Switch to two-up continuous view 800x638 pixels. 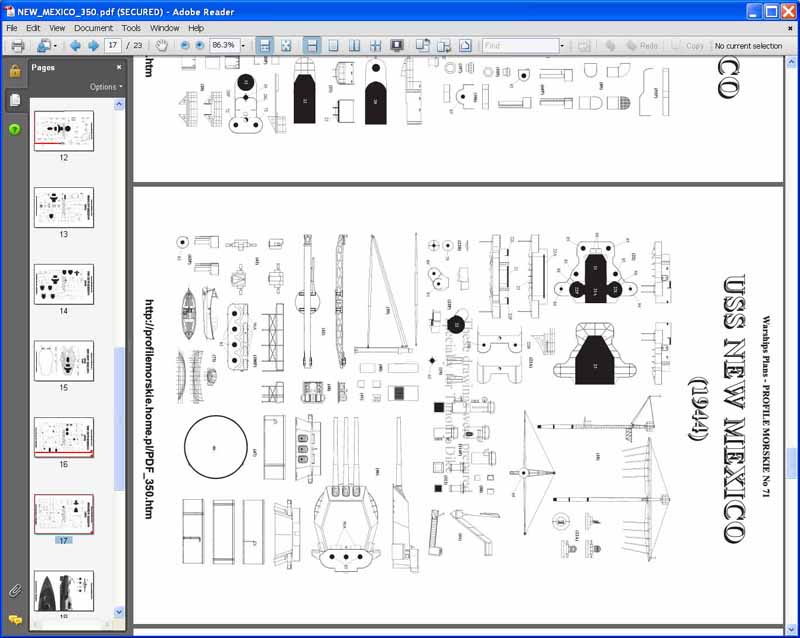376,46
